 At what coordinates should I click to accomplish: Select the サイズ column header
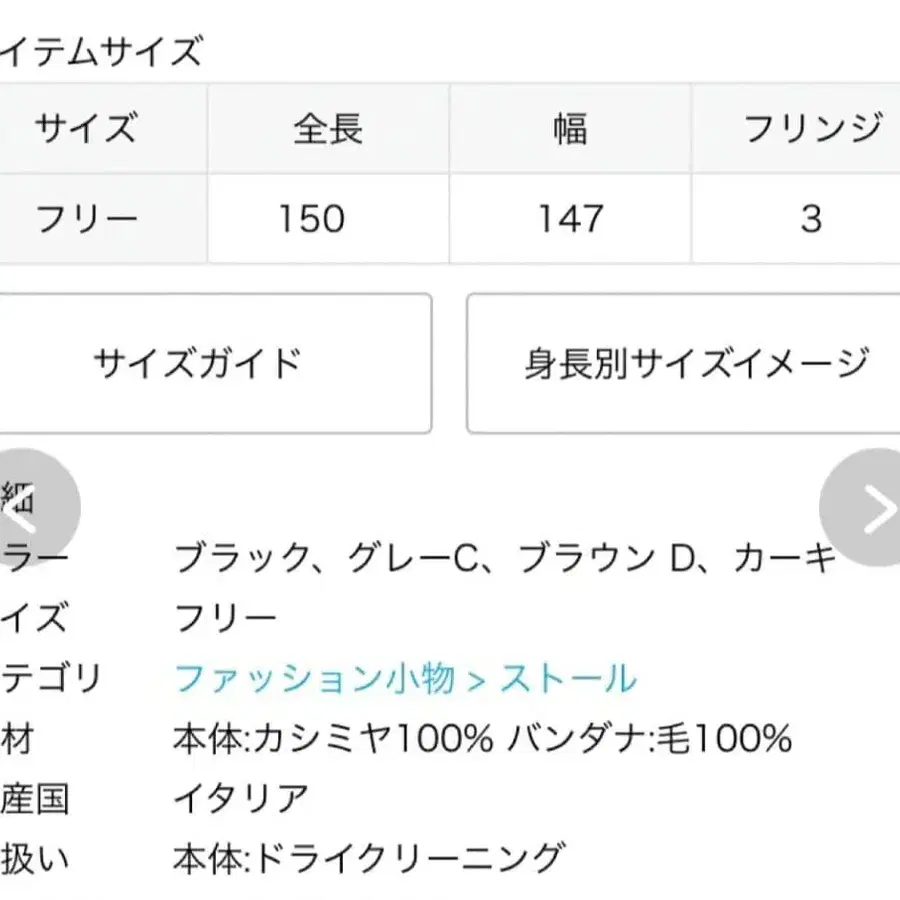pos(87,128)
